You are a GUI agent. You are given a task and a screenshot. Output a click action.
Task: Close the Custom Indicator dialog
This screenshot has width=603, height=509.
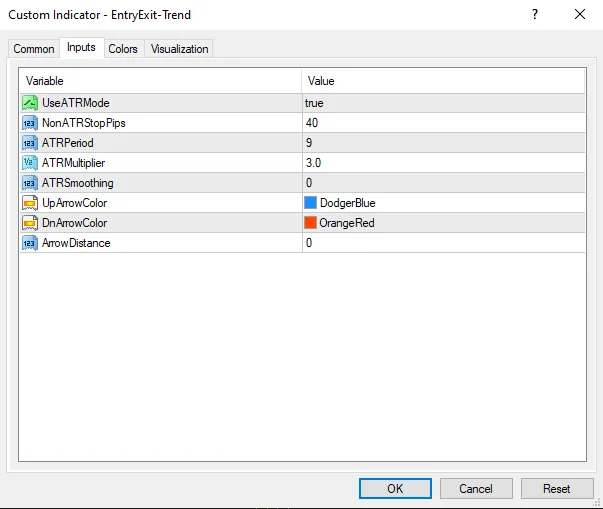[580, 15]
